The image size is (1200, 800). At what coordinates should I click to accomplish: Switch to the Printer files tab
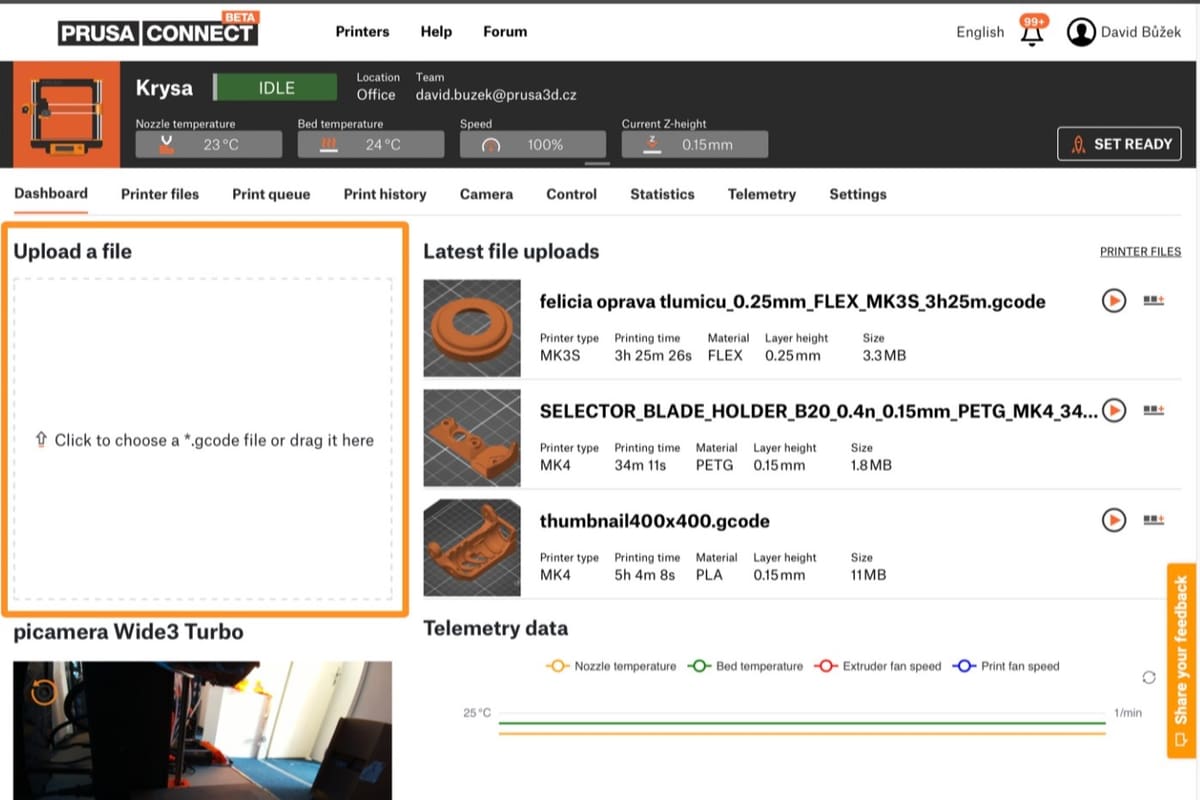[160, 194]
